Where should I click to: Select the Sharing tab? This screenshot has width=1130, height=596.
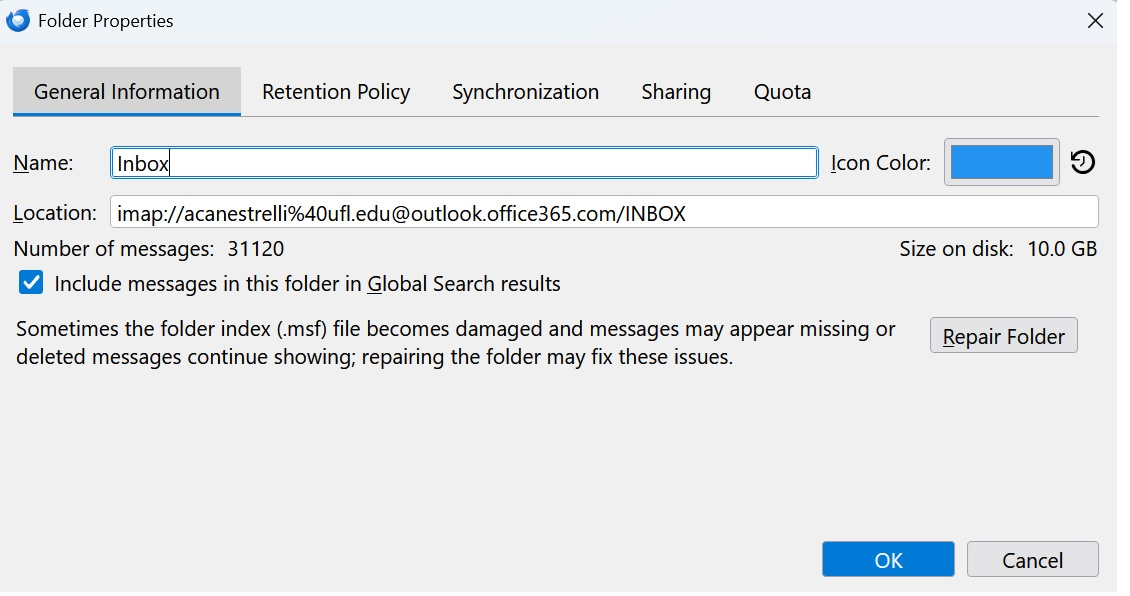coord(676,92)
